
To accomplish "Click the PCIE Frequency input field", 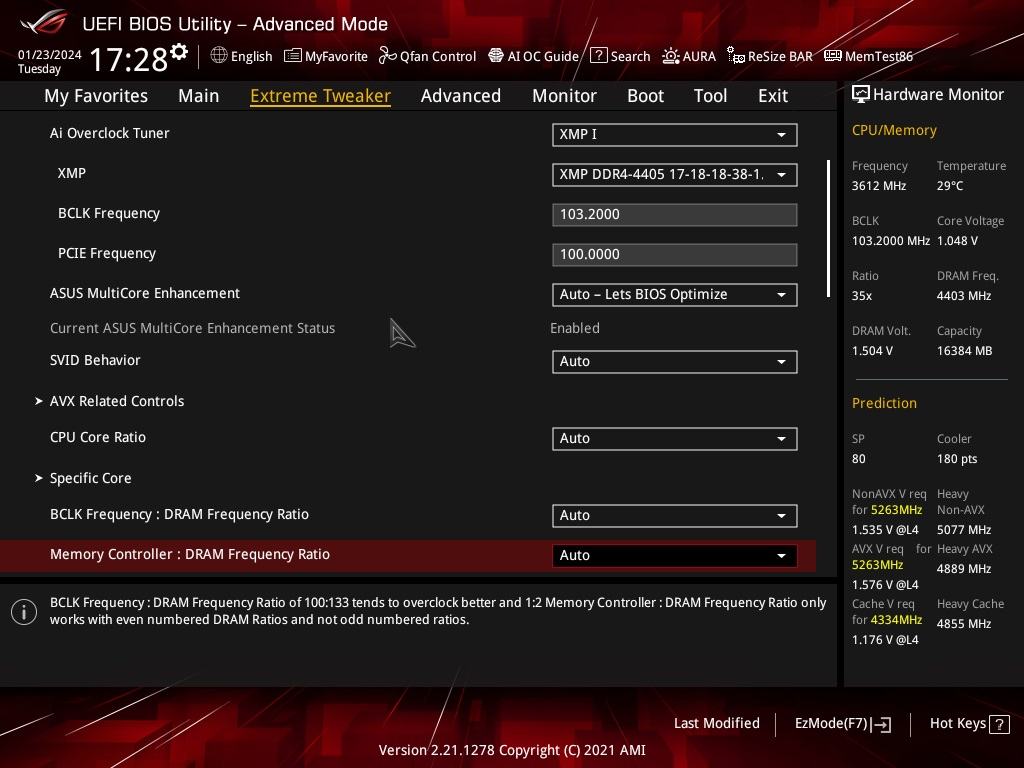I will pos(675,255).
